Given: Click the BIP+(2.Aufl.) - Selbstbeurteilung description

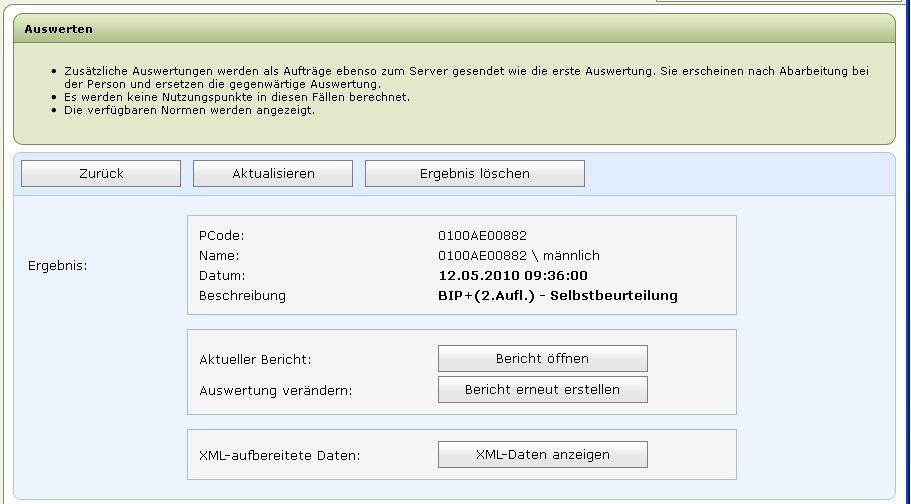Looking at the screenshot, I should click(557, 295).
